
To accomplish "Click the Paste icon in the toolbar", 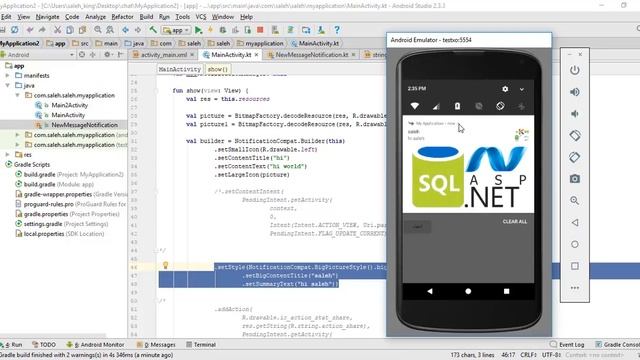I will tap(82, 30).
